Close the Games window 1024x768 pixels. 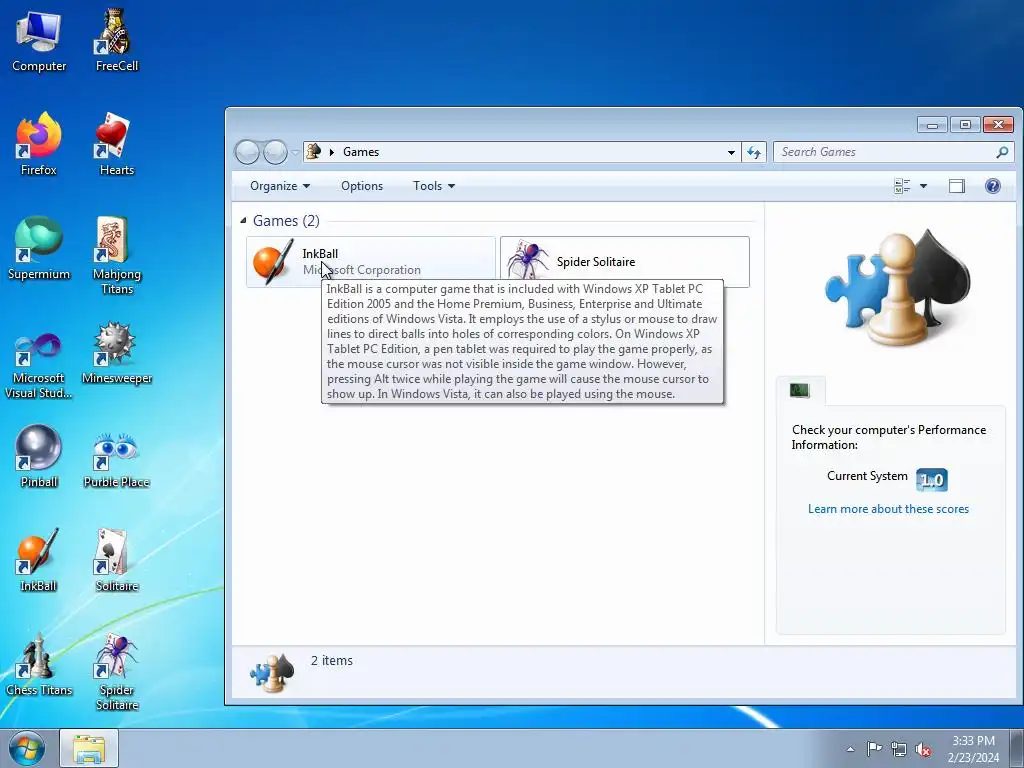[999, 124]
